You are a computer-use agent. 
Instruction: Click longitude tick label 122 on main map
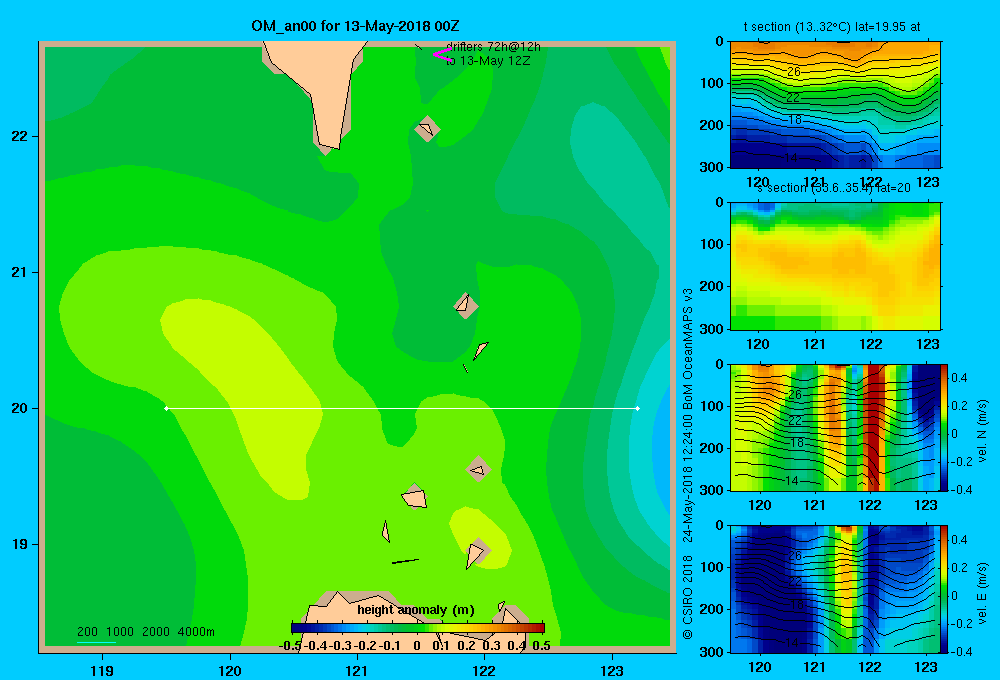point(485,670)
